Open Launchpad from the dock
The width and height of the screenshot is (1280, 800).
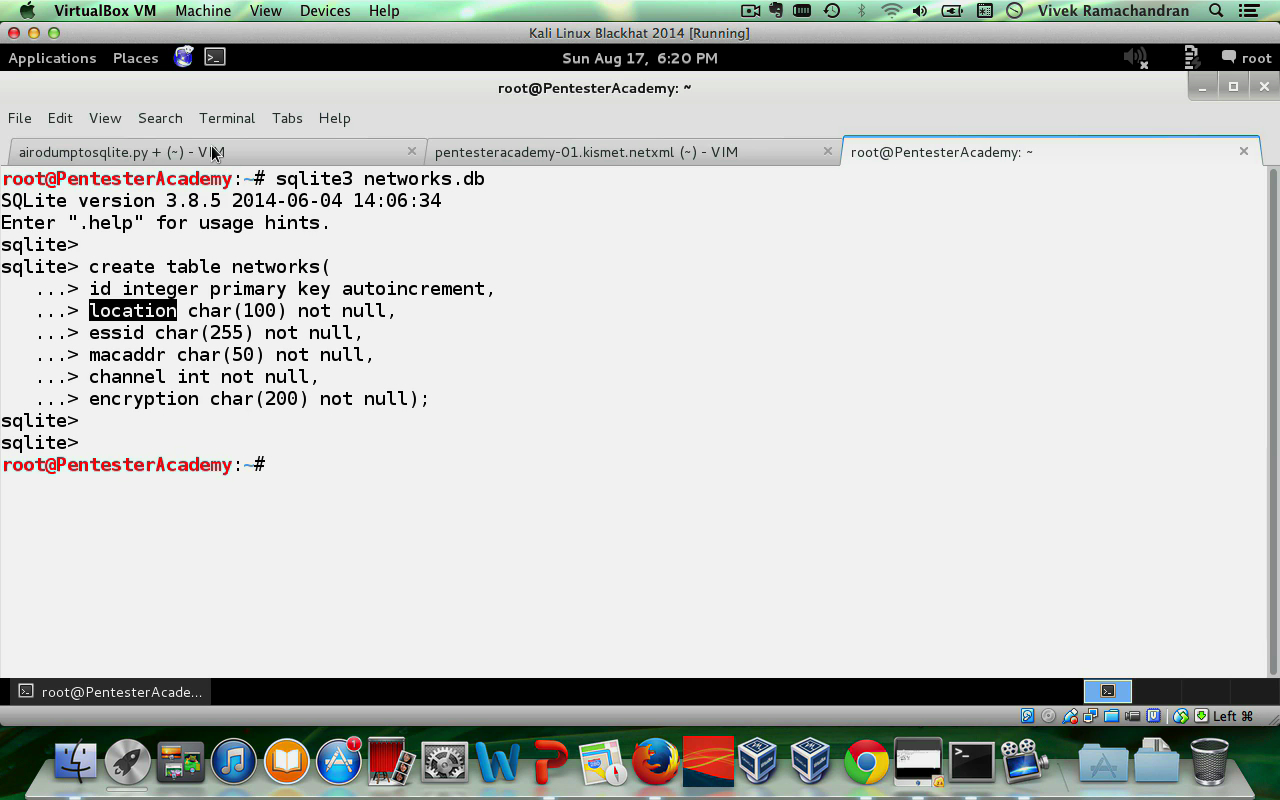tap(128, 762)
